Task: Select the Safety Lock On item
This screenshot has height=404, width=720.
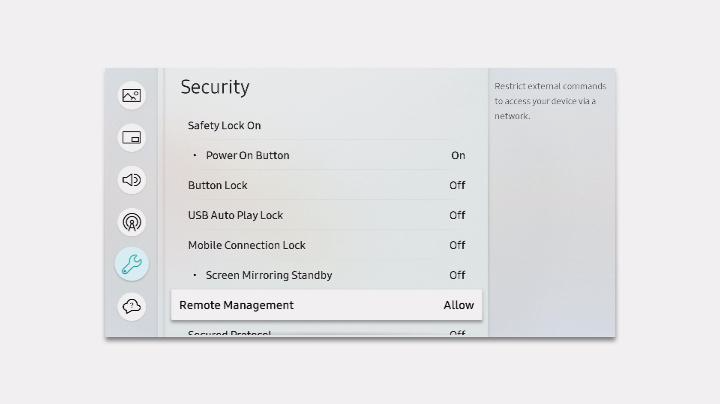Action: 225,126
